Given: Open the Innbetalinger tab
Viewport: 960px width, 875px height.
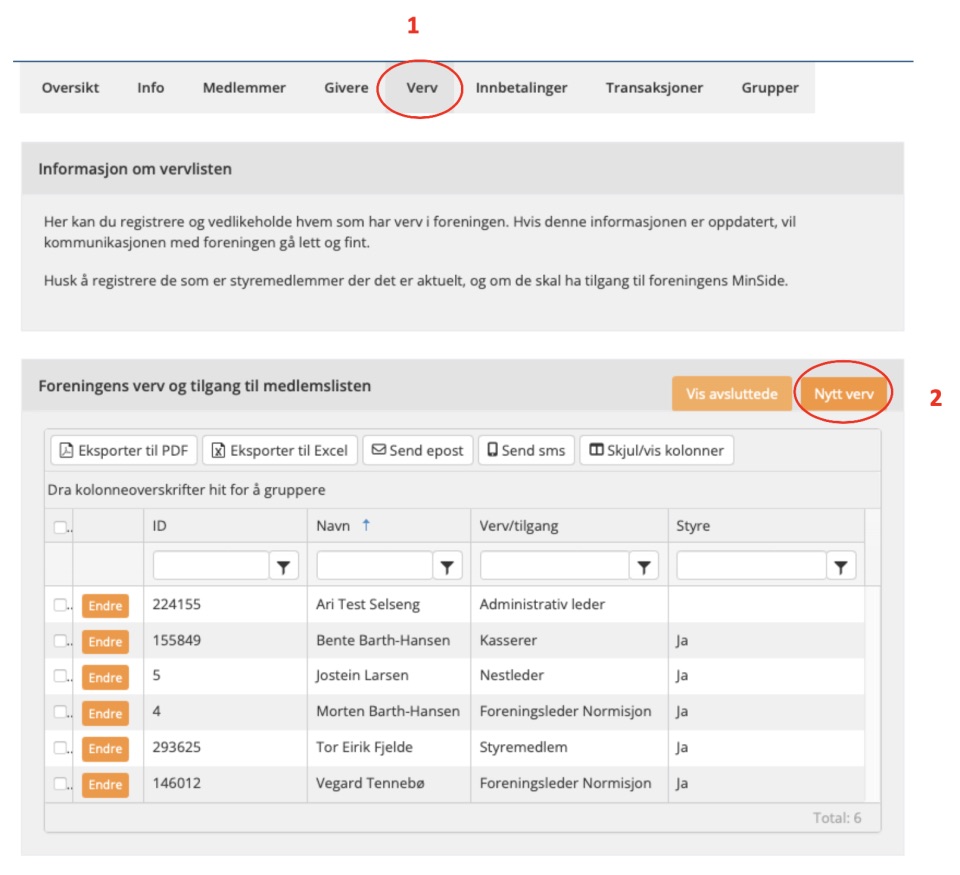Looking at the screenshot, I should click(x=522, y=88).
